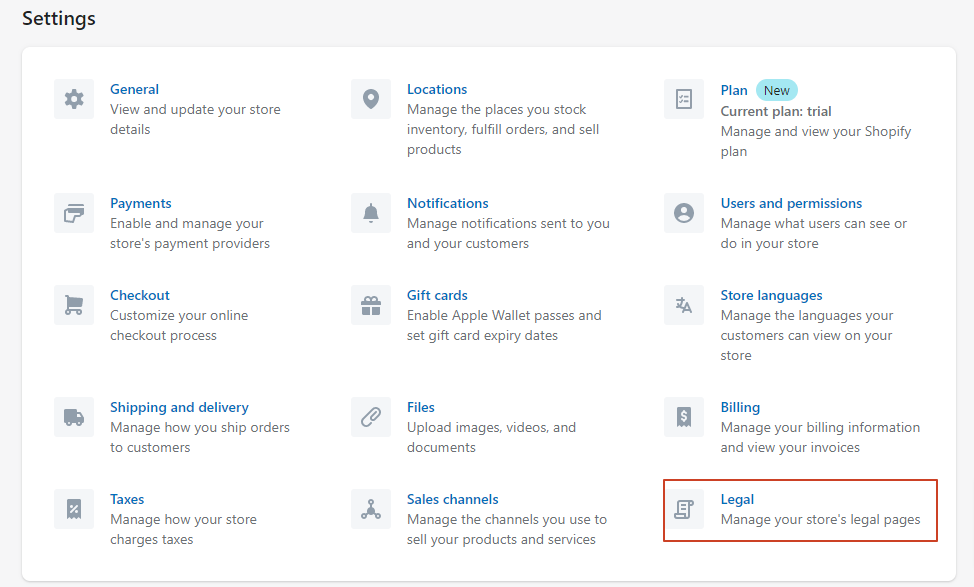
Task: Click the Plan checklist icon
Action: click(x=684, y=99)
